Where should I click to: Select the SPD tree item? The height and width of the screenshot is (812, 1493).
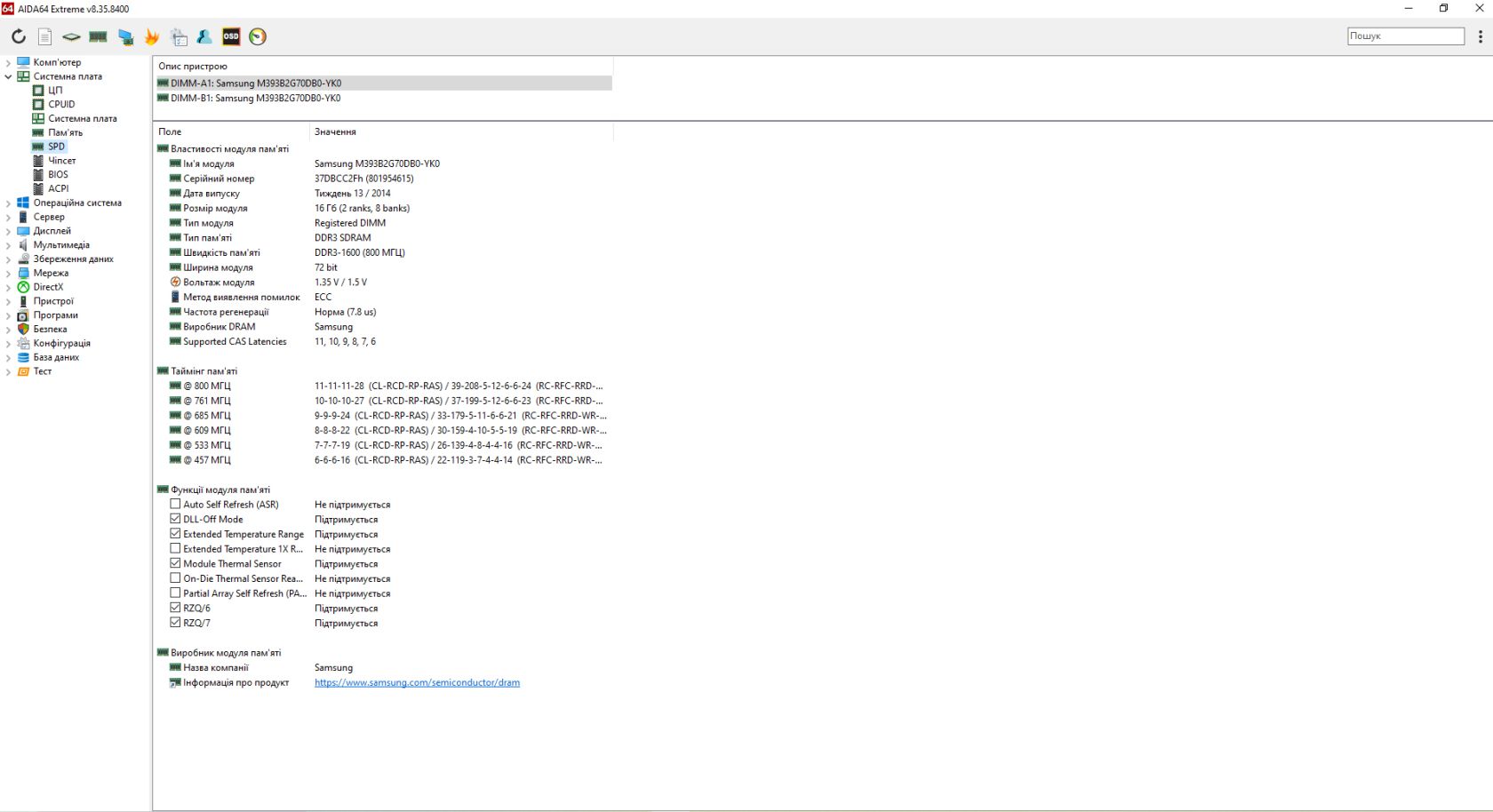click(x=56, y=147)
